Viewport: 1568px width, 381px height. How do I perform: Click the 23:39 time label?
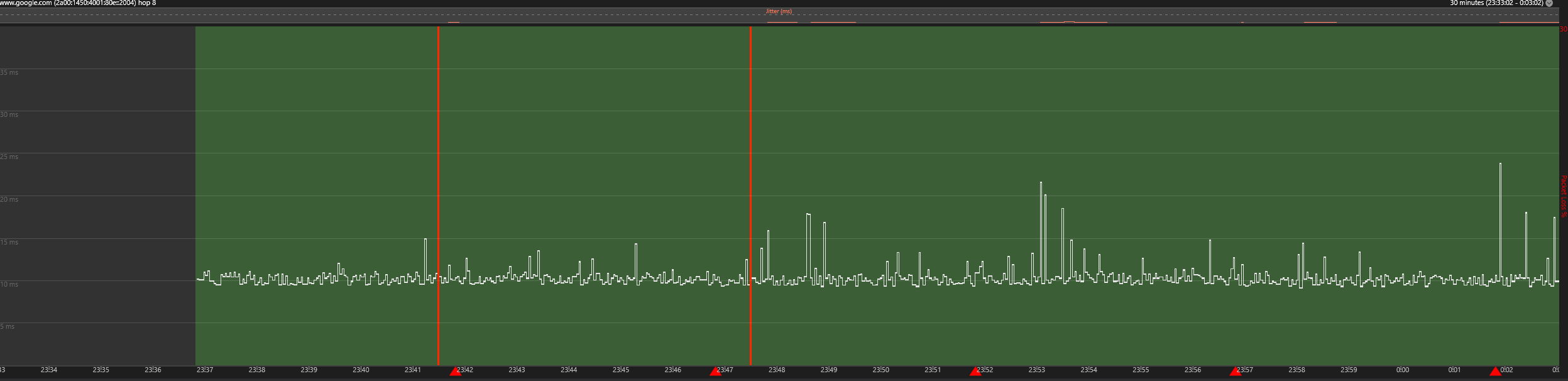click(309, 370)
